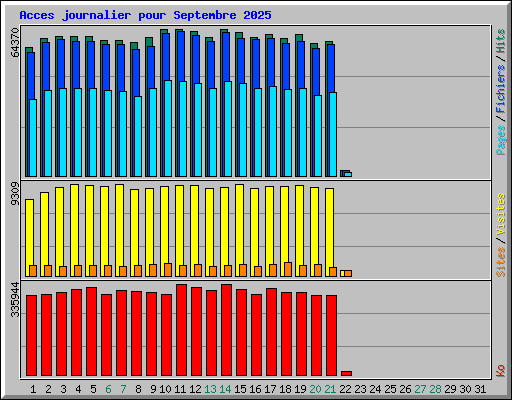The image size is (512, 400).
Task: Click the Hits legend label
Action: 501,41
